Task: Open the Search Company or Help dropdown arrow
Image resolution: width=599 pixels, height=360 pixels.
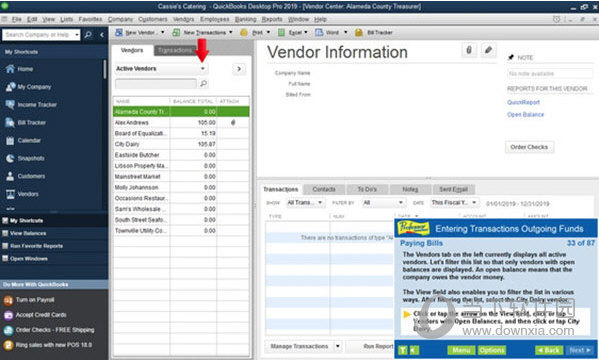Action: click(77, 35)
